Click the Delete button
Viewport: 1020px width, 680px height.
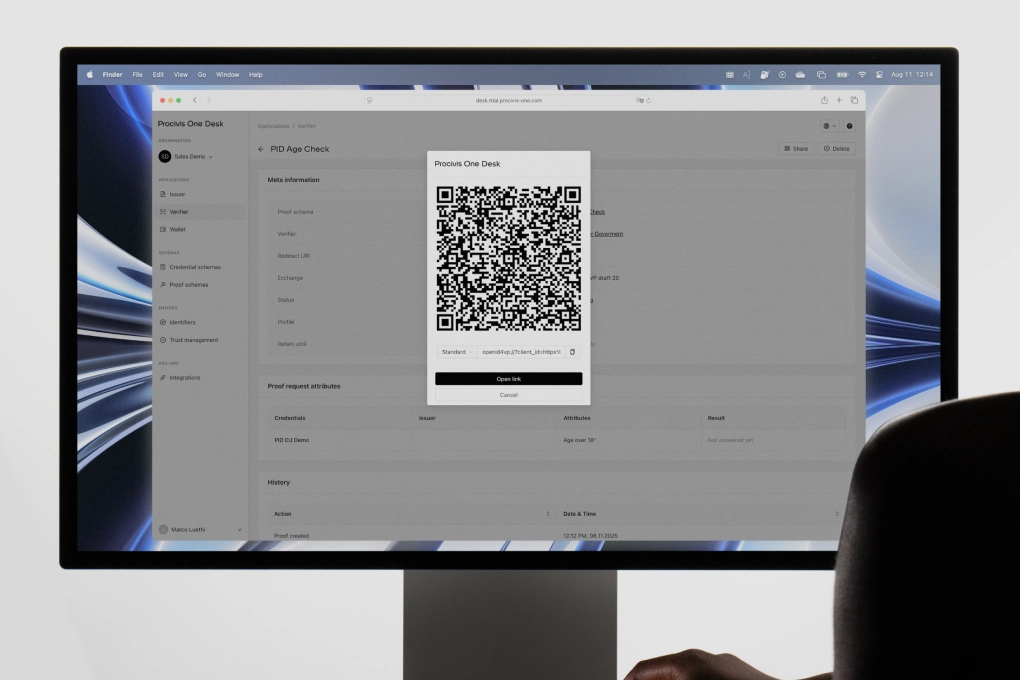point(837,148)
